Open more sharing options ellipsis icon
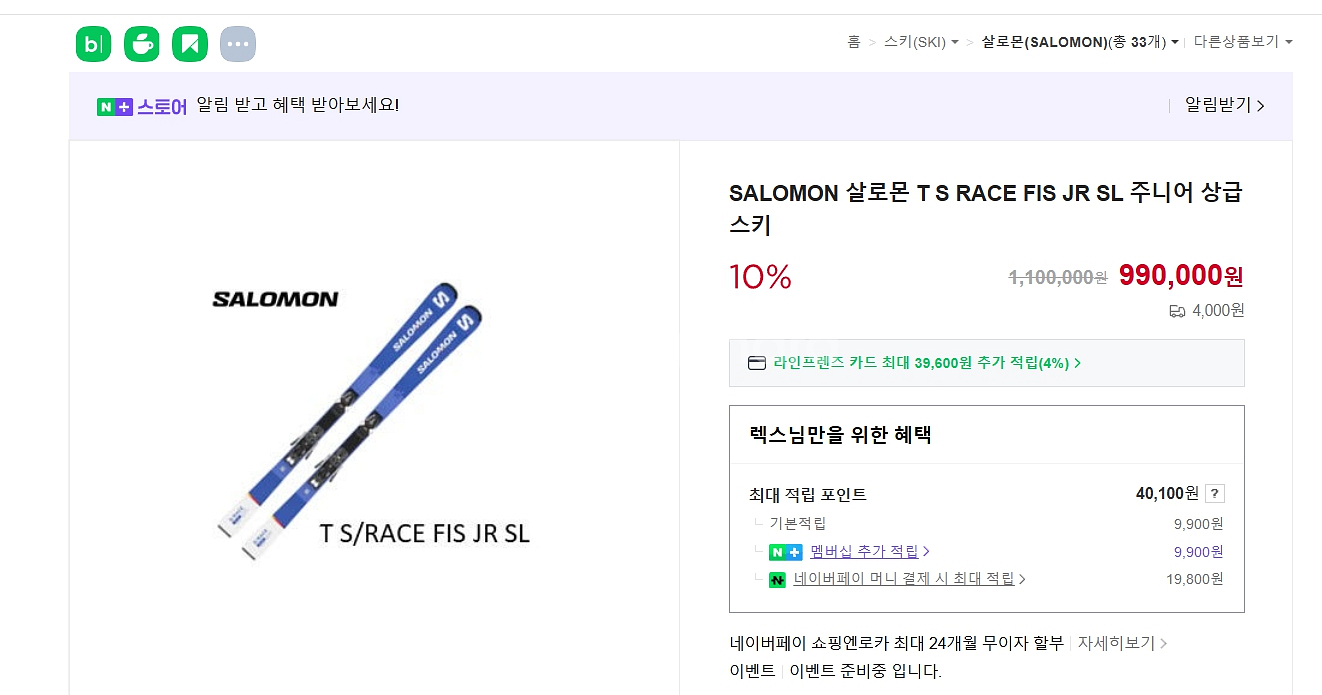 click(x=237, y=44)
